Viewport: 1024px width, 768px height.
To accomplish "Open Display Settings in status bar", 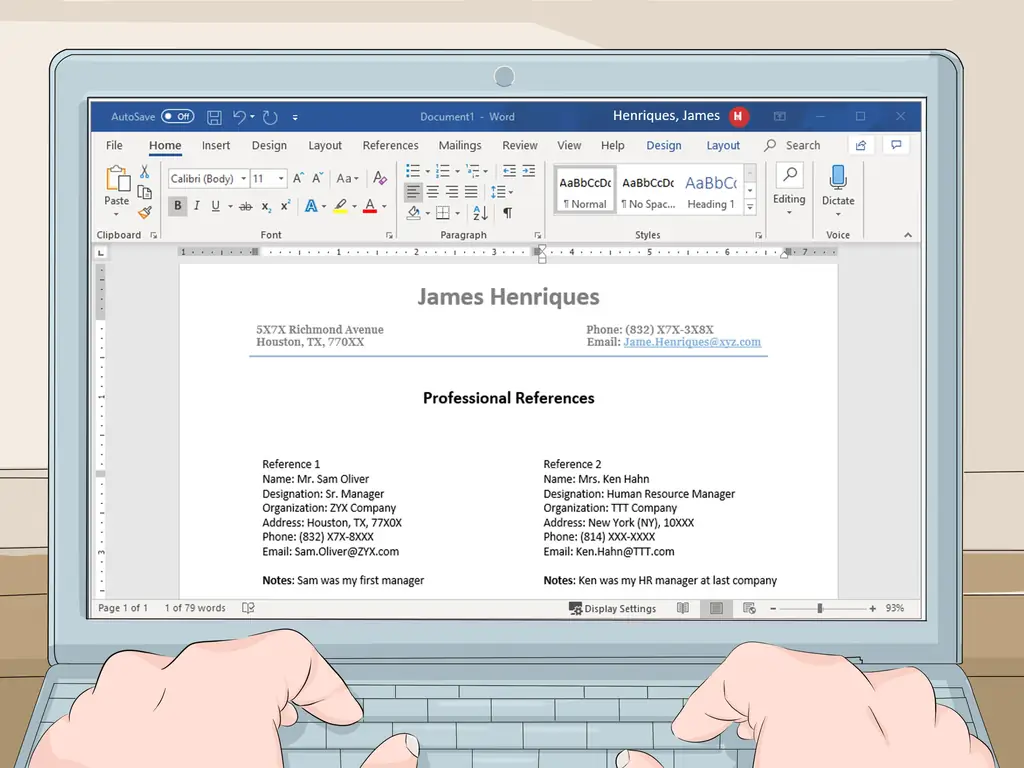I will tap(613, 608).
